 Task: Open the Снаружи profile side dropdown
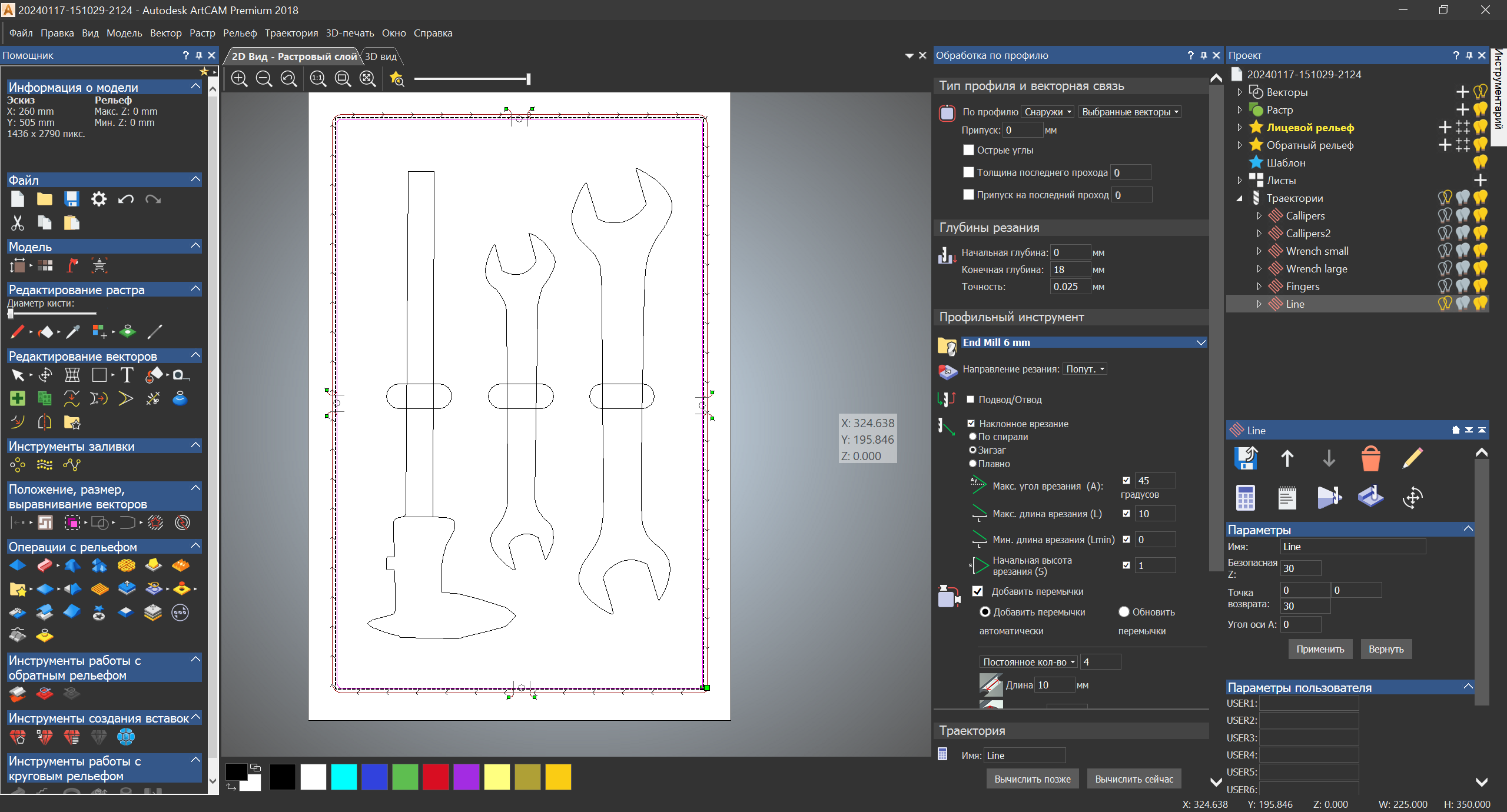pyautogui.click(x=1047, y=112)
